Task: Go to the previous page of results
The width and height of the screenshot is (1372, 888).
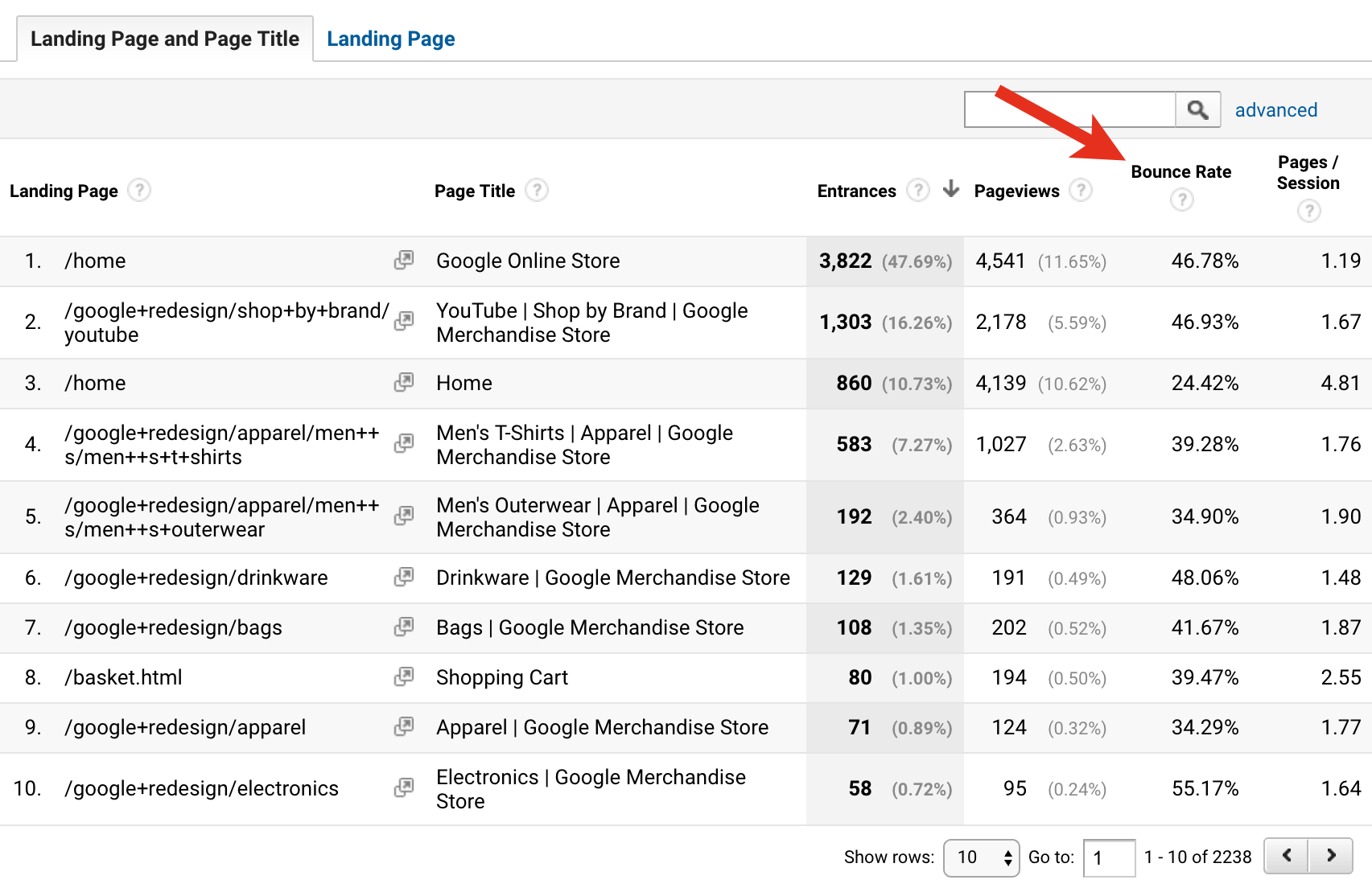Action: coord(1285,856)
